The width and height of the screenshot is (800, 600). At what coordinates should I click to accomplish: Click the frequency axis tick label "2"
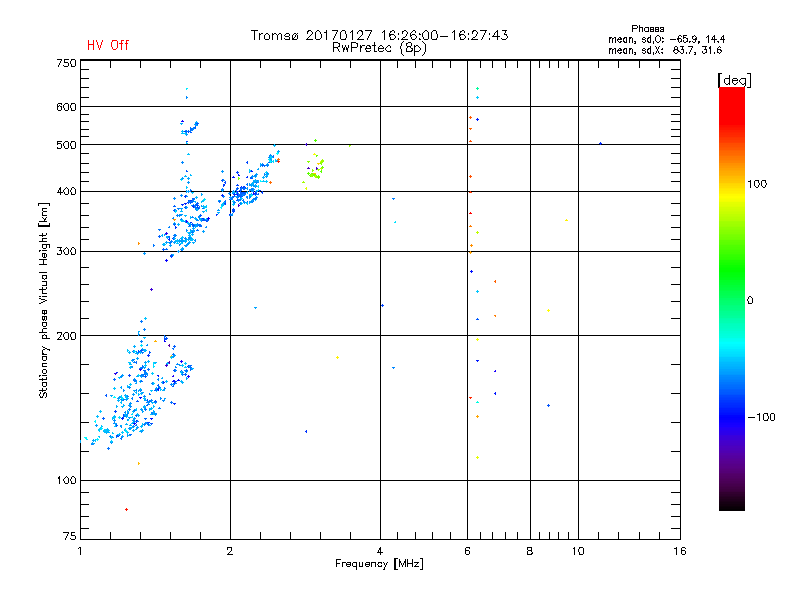(x=230, y=551)
